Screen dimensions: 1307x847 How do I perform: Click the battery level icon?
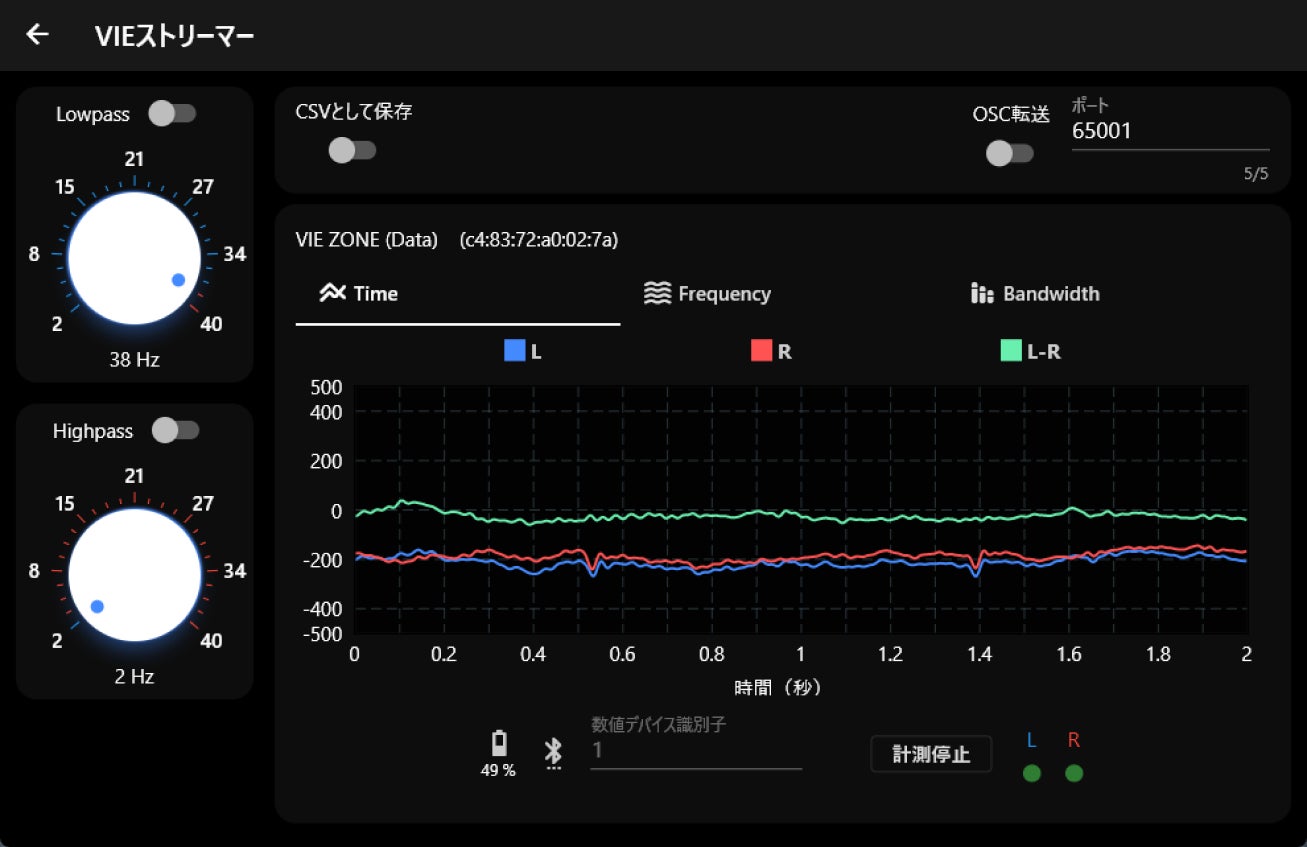click(x=498, y=743)
